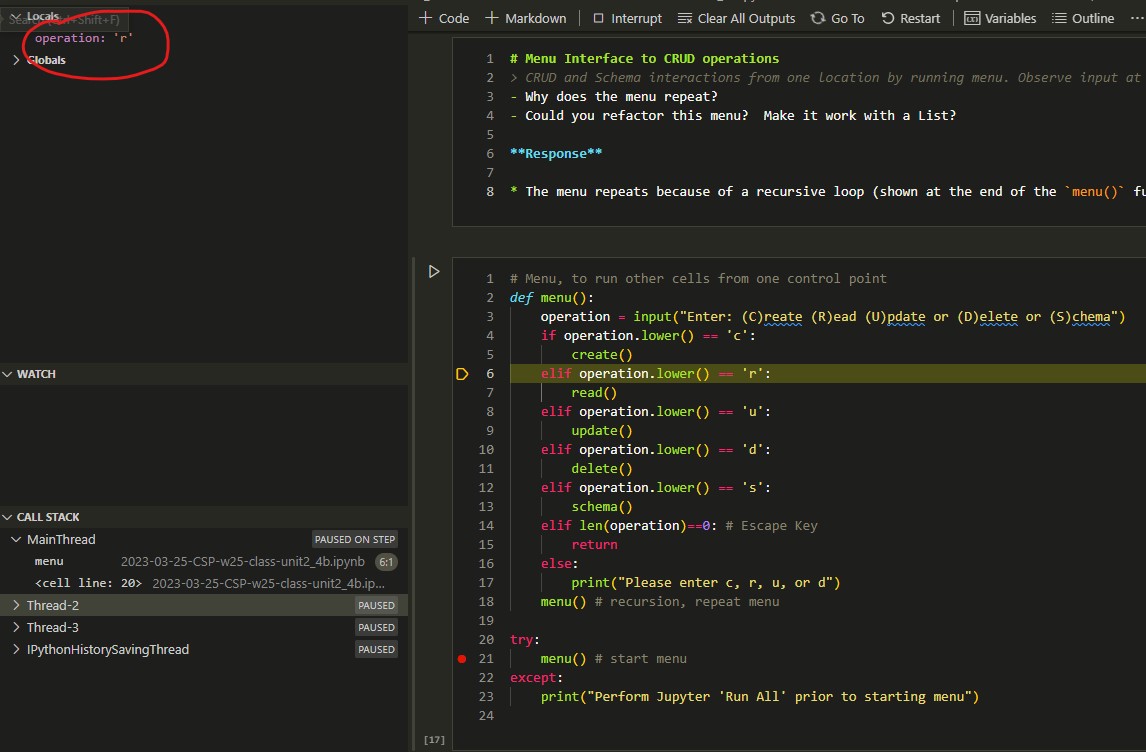Click the Run Cell play icon
The height and width of the screenshot is (752, 1146).
tap(434, 271)
